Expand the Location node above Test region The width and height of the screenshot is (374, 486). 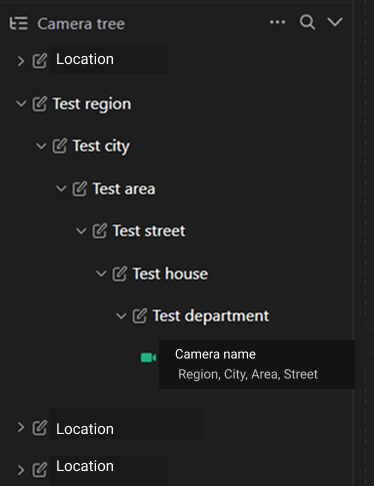point(21,61)
